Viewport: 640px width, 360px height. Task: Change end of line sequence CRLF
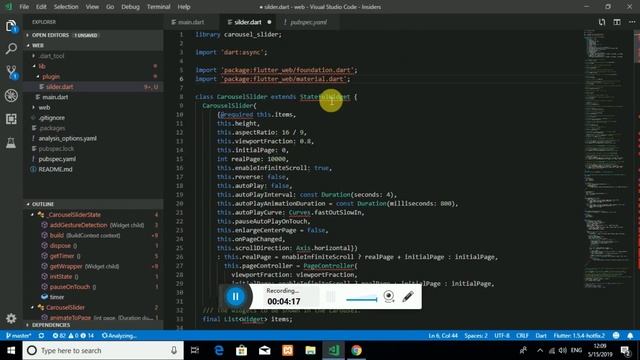pos(522,336)
